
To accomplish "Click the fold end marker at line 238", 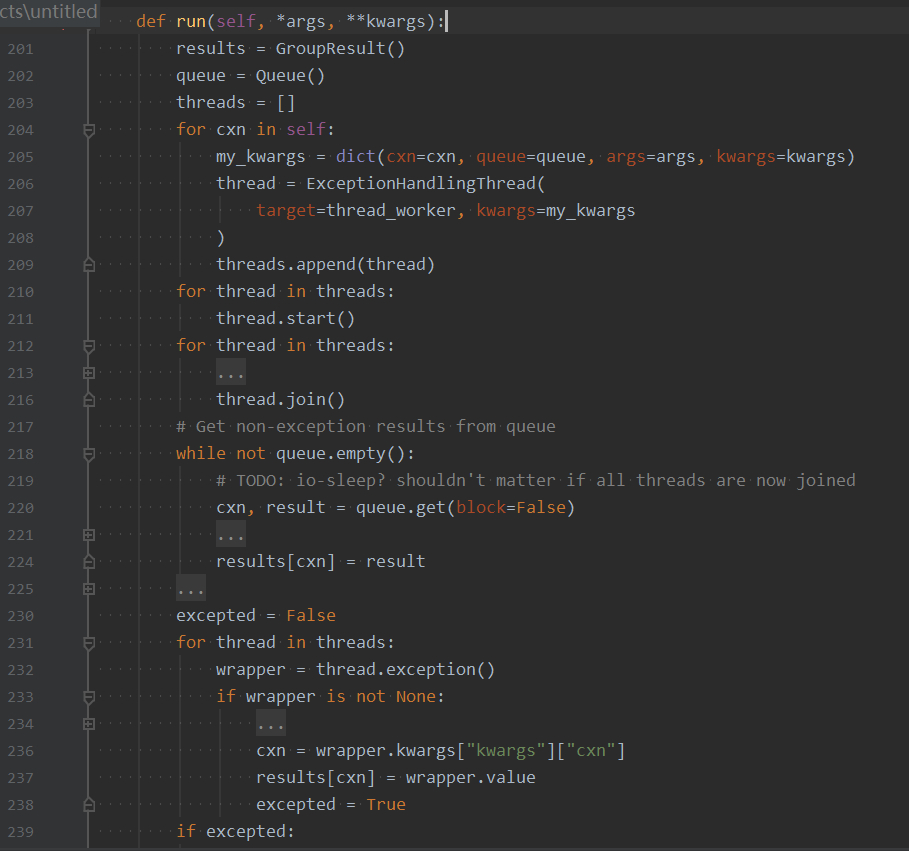I will [89, 805].
